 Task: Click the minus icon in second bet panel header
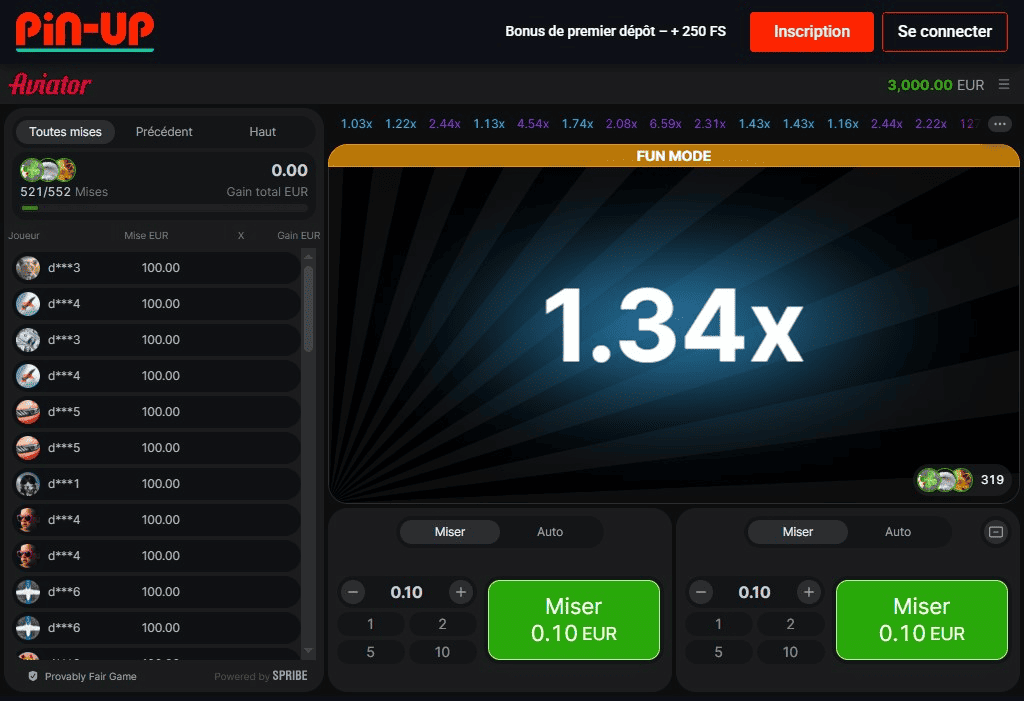coord(996,532)
